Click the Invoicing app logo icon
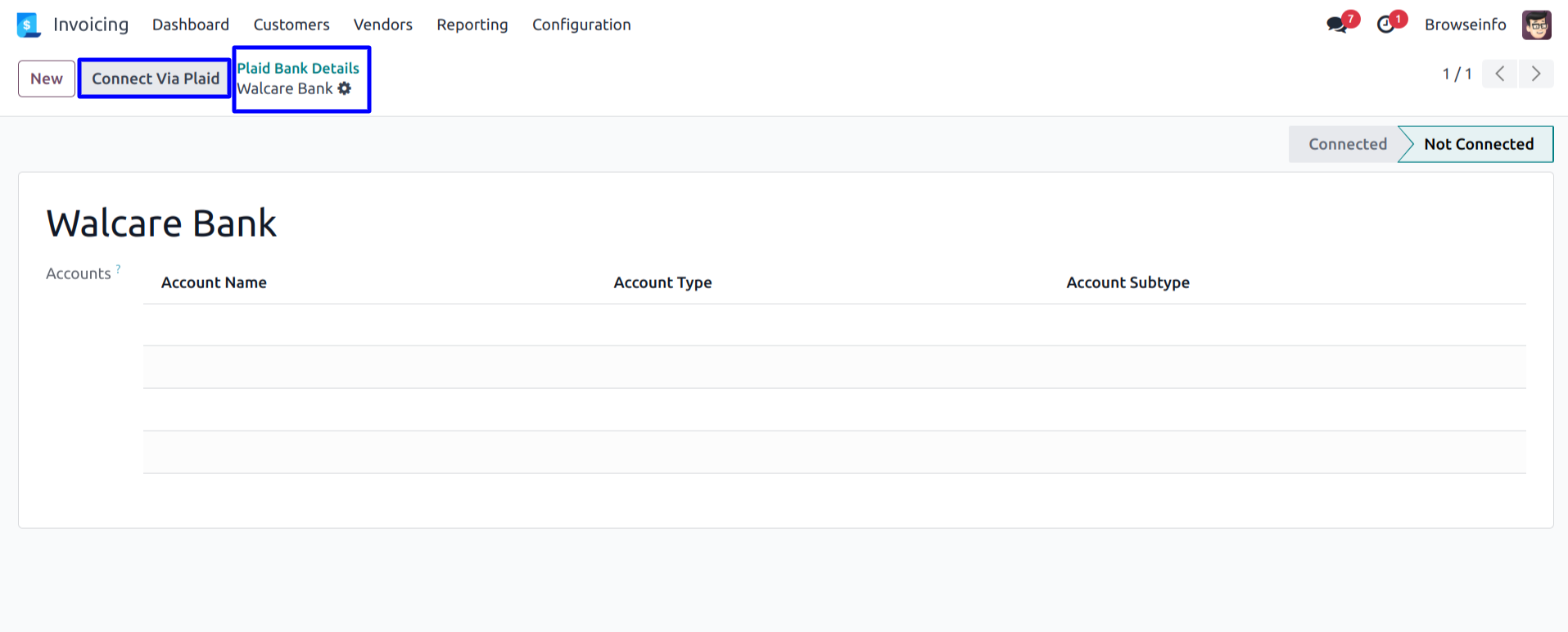This screenshot has height=632, width=1568. 29,25
